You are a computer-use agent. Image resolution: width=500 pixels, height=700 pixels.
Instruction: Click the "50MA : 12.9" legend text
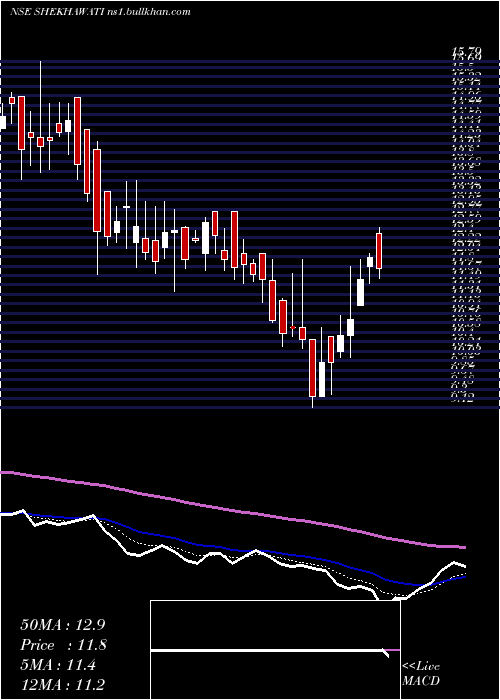pyautogui.click(x=63, y=624)
